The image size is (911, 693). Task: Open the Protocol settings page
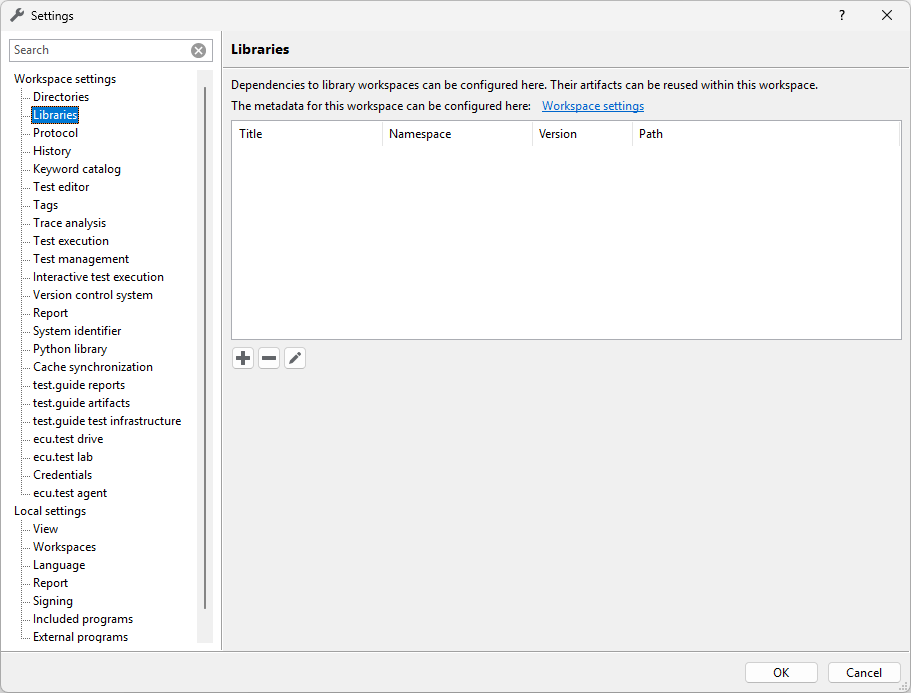click(x=55, y=133)
